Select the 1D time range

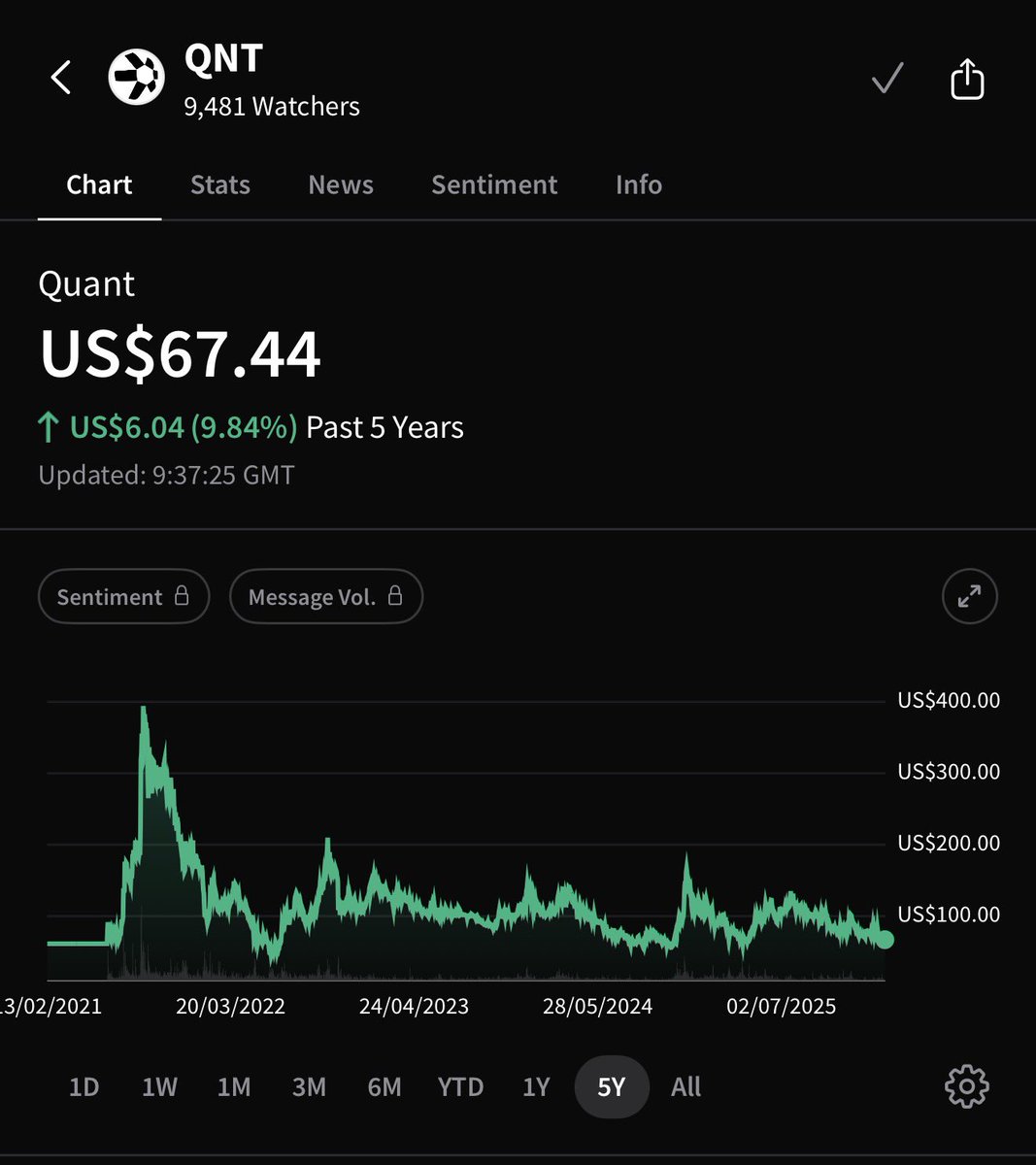[84, 1087]
